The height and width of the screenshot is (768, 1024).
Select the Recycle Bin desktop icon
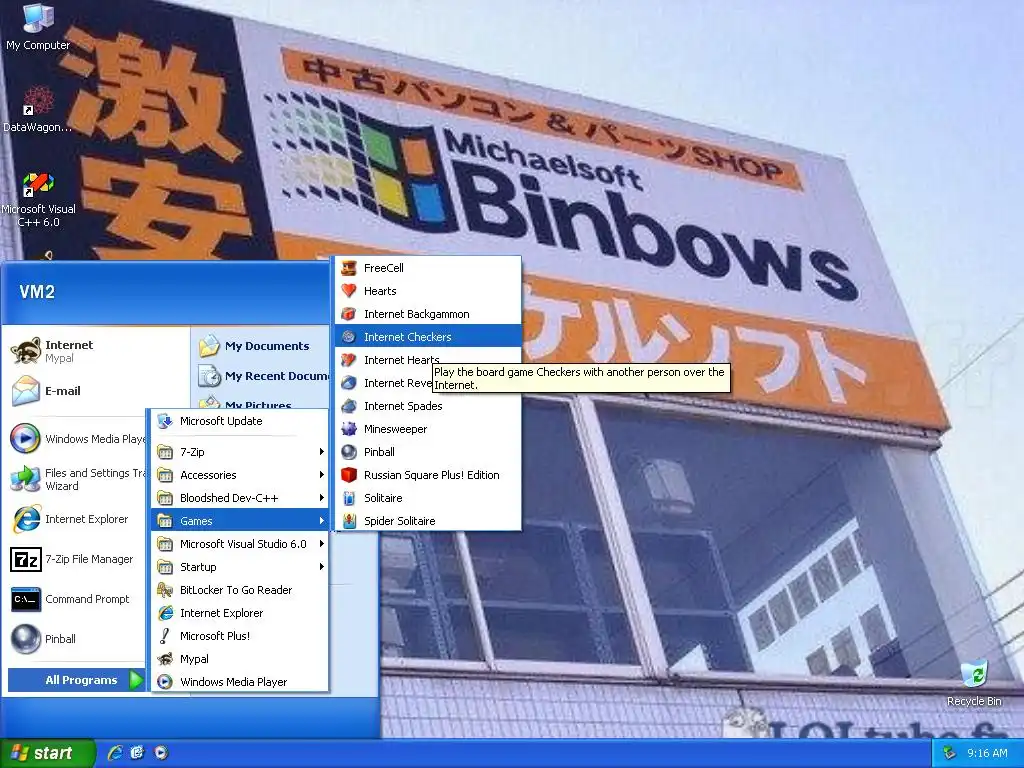click(974, 682)
